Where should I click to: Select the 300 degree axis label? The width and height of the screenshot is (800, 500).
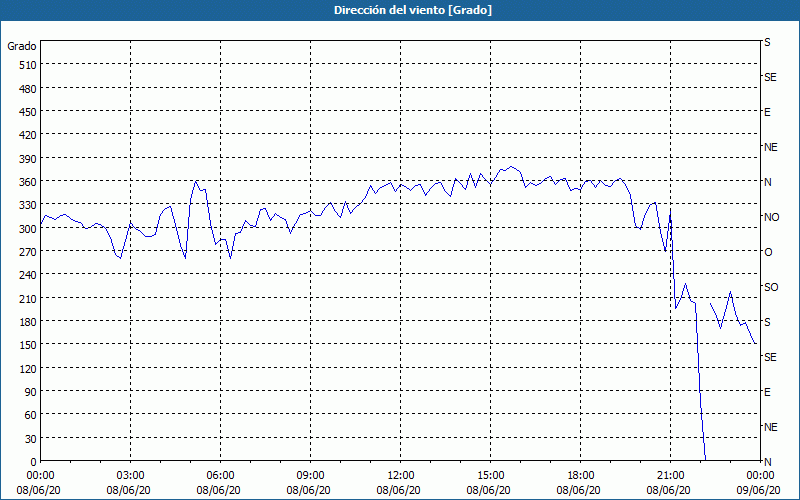(x=28, y=229)
